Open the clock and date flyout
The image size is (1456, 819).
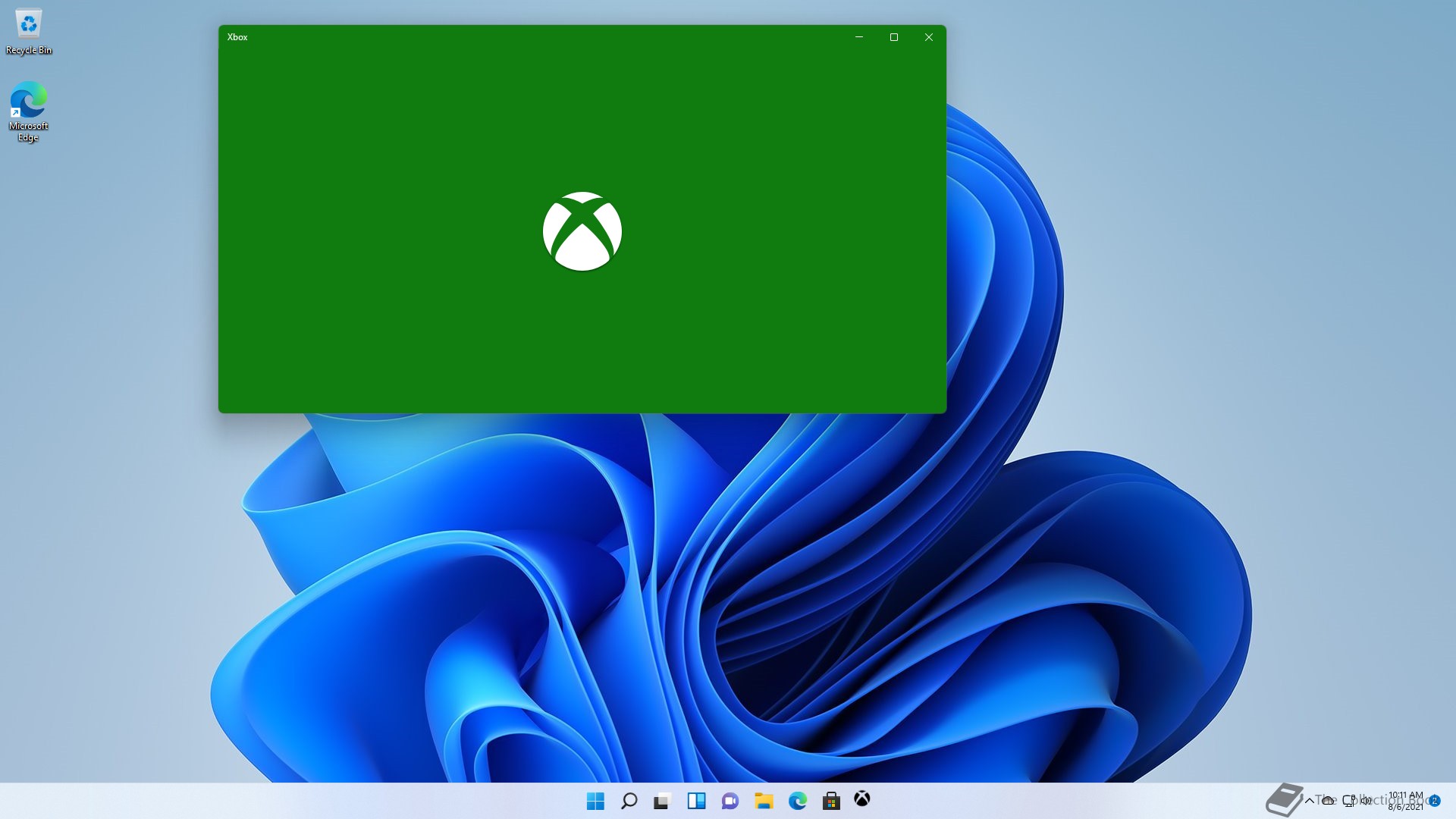(1405, 801)
